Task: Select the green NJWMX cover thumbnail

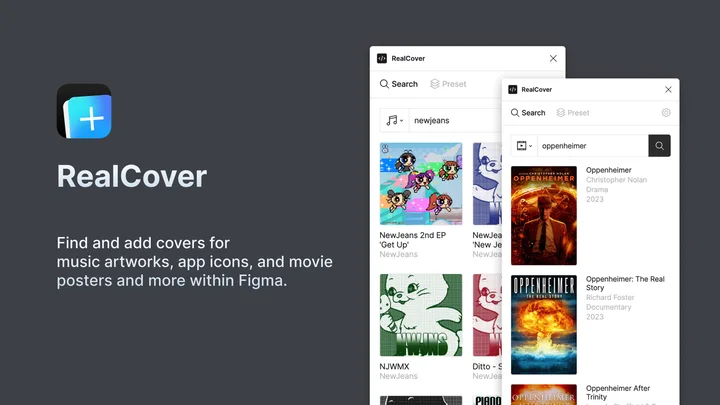Action: click(x=421, y=315)
